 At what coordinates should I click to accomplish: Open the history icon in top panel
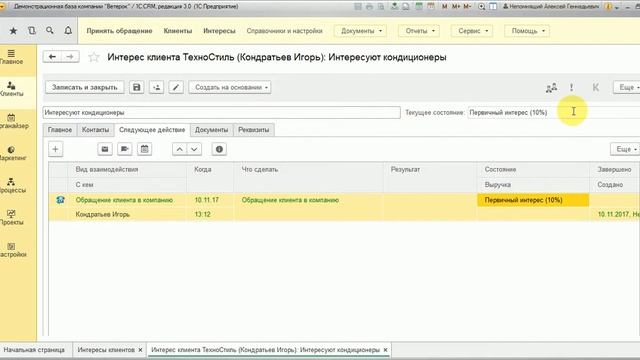[x=31, y=31]
